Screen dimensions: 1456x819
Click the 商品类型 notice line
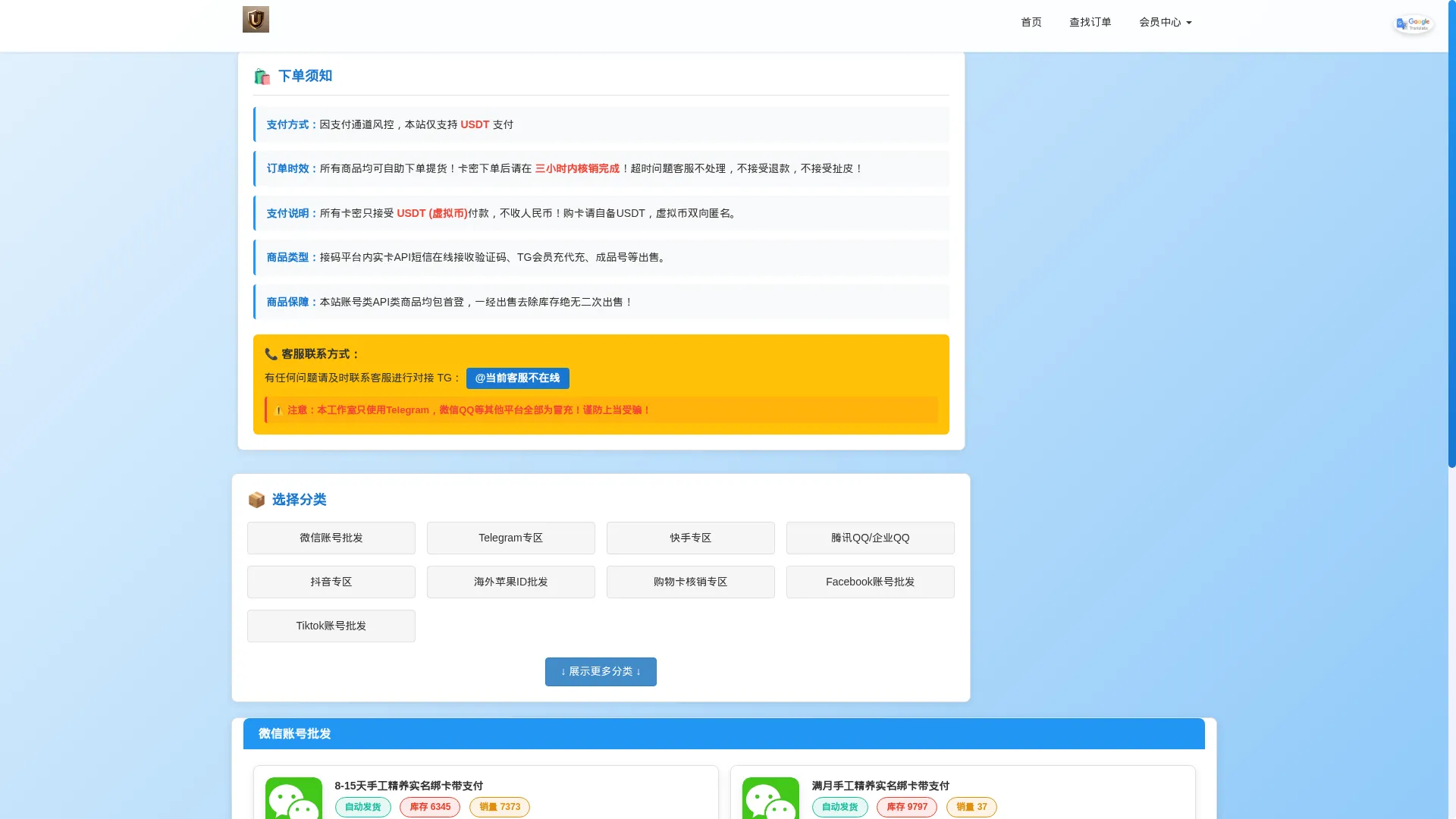601,257
